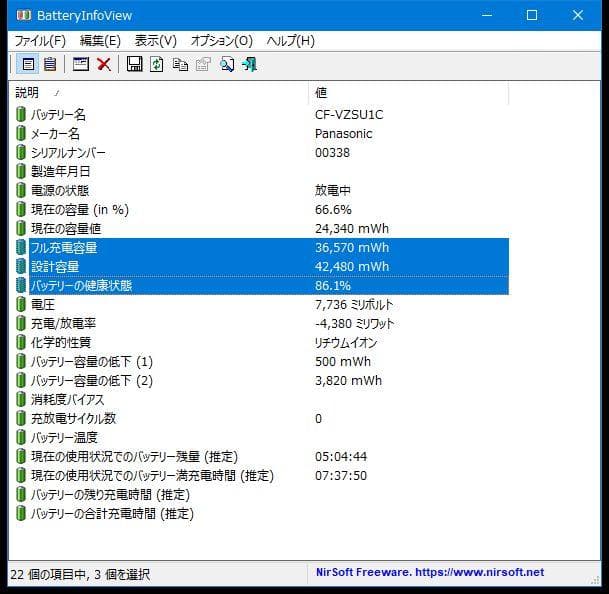Viewport: 609px width, 594px height.
Task: Click the 66.6% value cell
Action: tap(333, 209)
